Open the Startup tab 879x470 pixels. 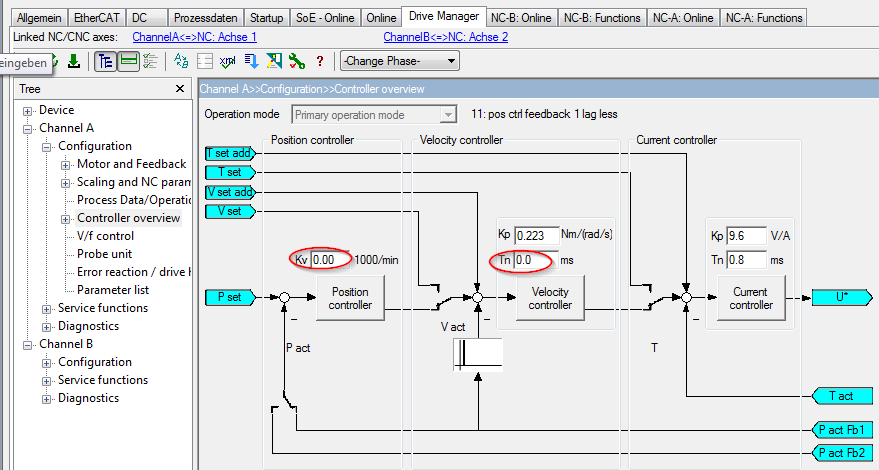point(266,17)
